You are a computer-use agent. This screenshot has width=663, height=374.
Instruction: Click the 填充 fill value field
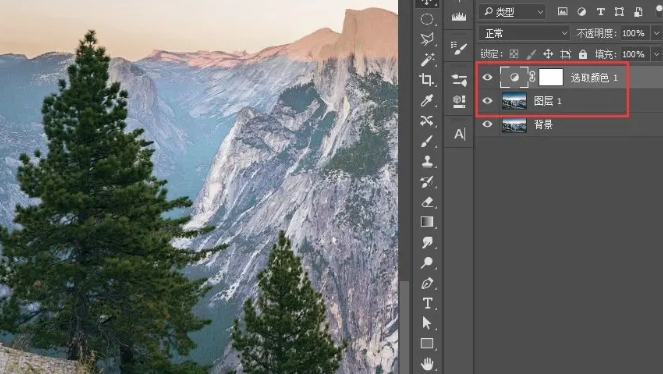(x=633, y=54)
